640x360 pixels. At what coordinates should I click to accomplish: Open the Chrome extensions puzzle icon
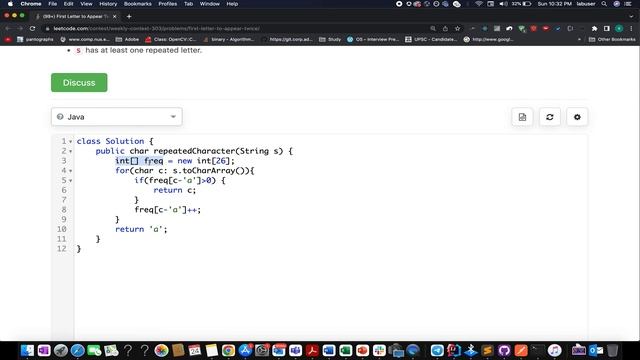coord(594,29)
